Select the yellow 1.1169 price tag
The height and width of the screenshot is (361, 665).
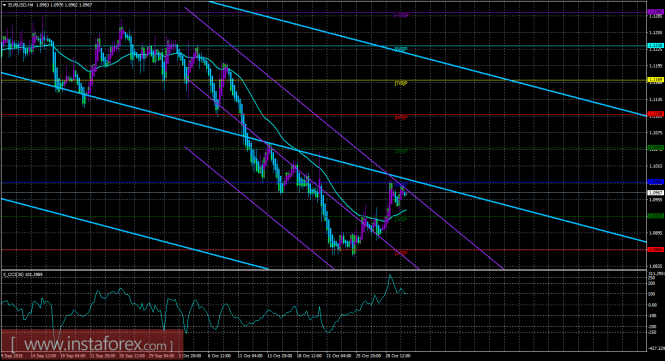point(655,79)
